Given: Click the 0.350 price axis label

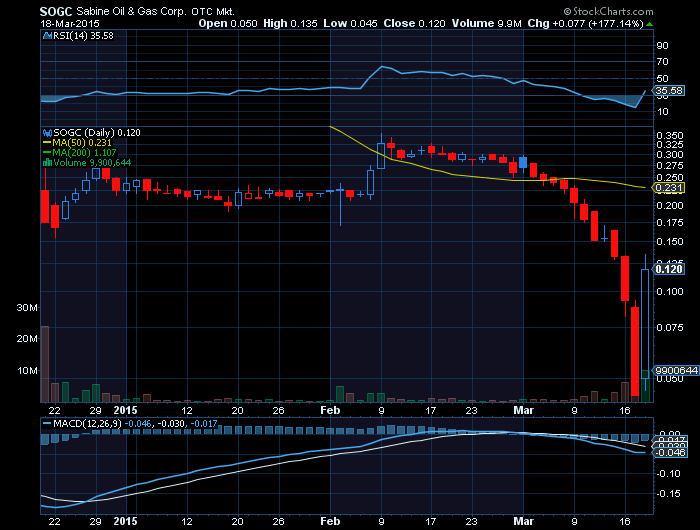Looking at the screenshot, I should click(670, 135).
